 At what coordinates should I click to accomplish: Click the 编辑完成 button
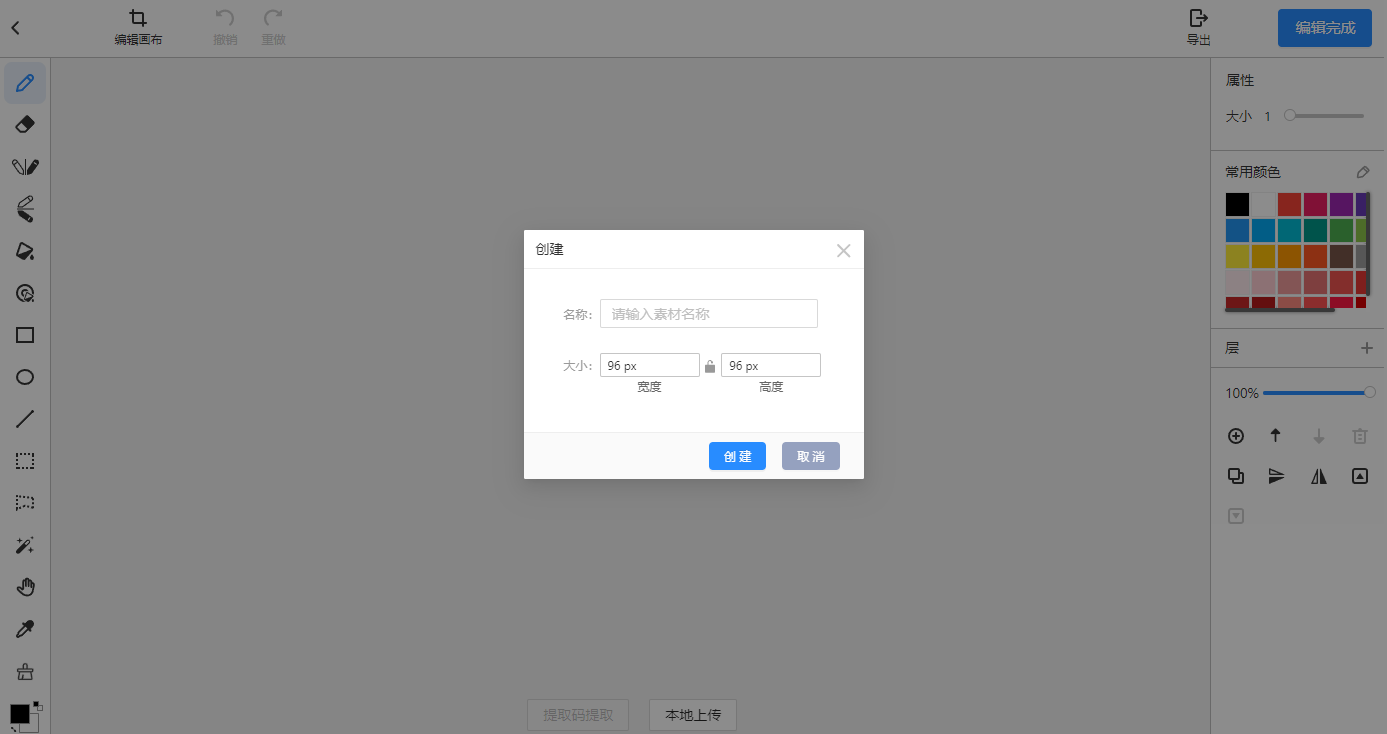[1325, 28]
